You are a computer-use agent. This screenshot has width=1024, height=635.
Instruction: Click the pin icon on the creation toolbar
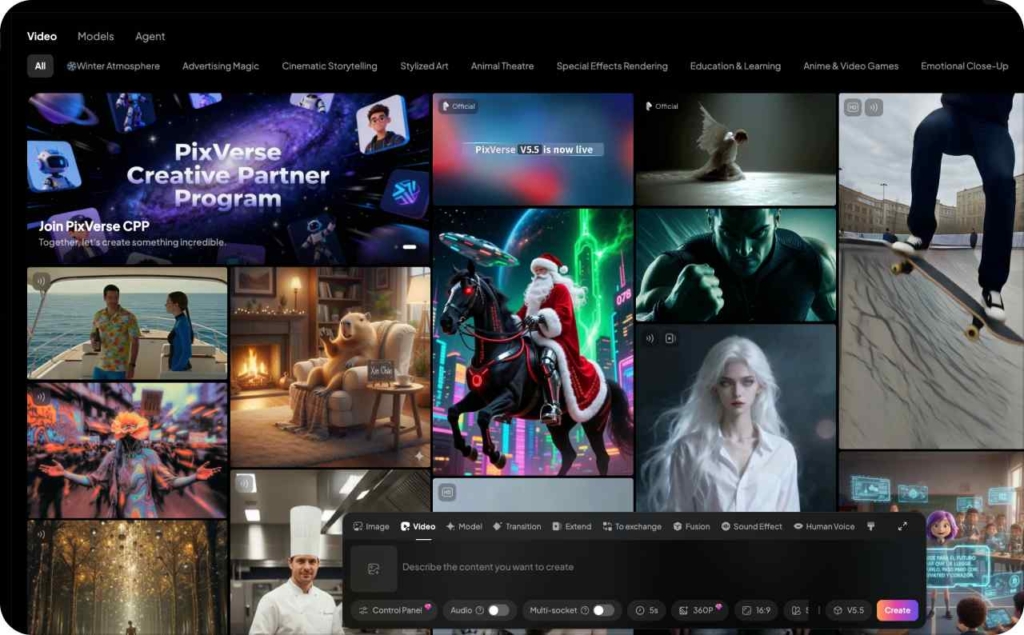pyautogui.click(x=869, y=527)
